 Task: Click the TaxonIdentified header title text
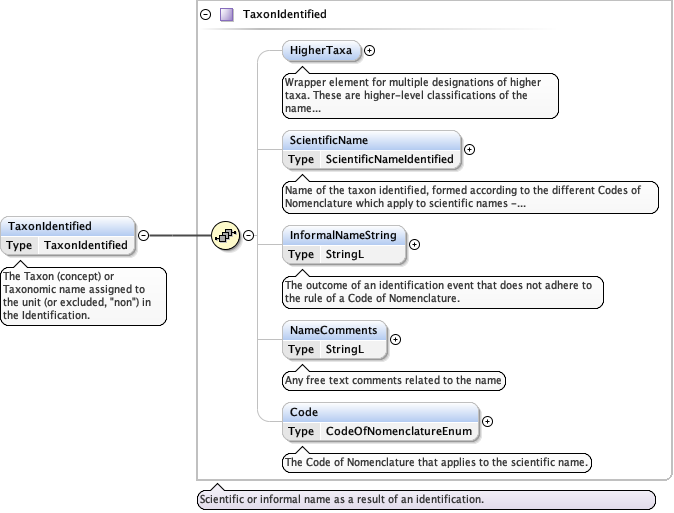click(285, 15)
